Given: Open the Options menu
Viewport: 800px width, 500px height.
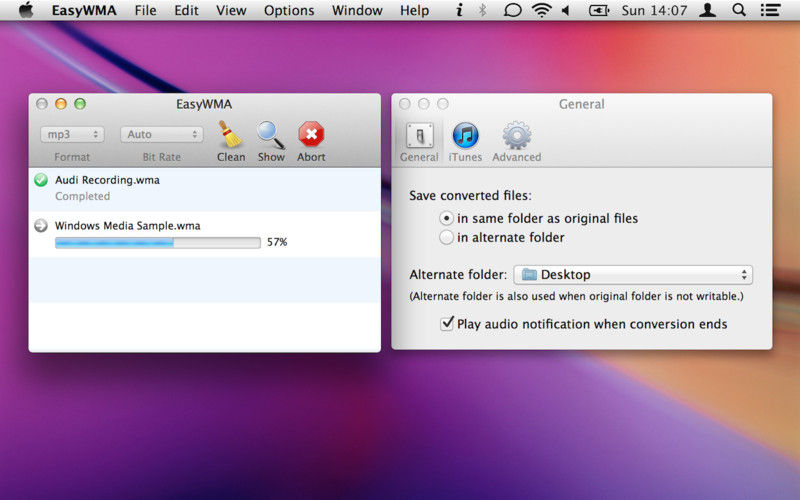Looking at the screenshot, I should pos(289,10).
